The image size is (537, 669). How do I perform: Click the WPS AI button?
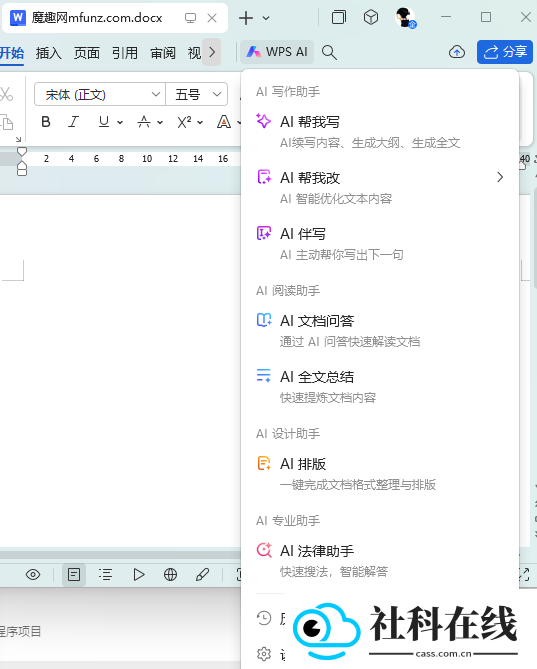277,52
